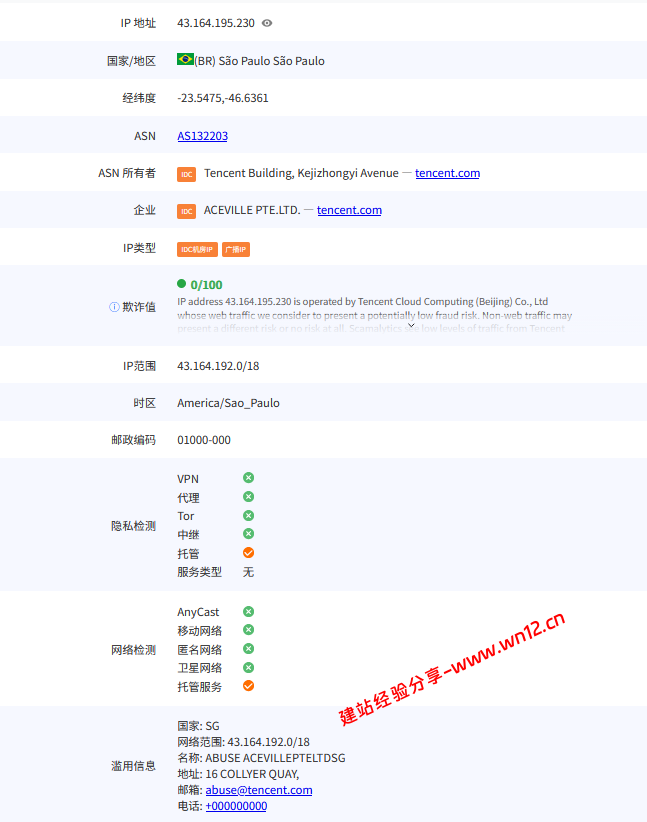
Task: Open tencent.com link next to ACEVILLE PTE.LTD.
Action: coord(349,210)
